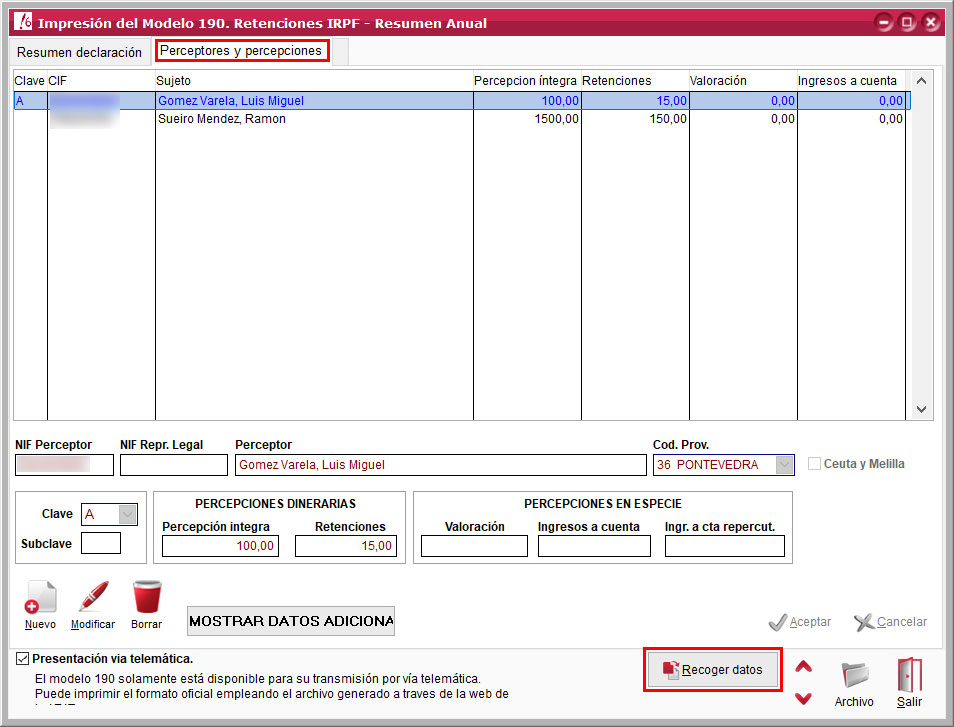Click the Nuevo new record icon
The height and width of the screenshot is (727, 954).
click(x=40, y=597)
